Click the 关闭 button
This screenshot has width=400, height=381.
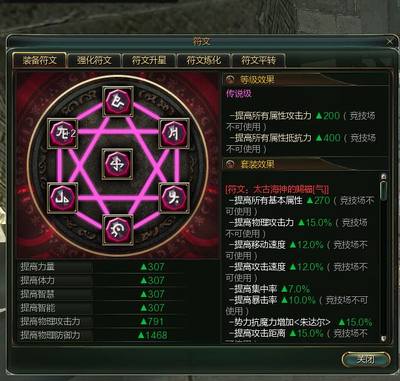point(366,360)
